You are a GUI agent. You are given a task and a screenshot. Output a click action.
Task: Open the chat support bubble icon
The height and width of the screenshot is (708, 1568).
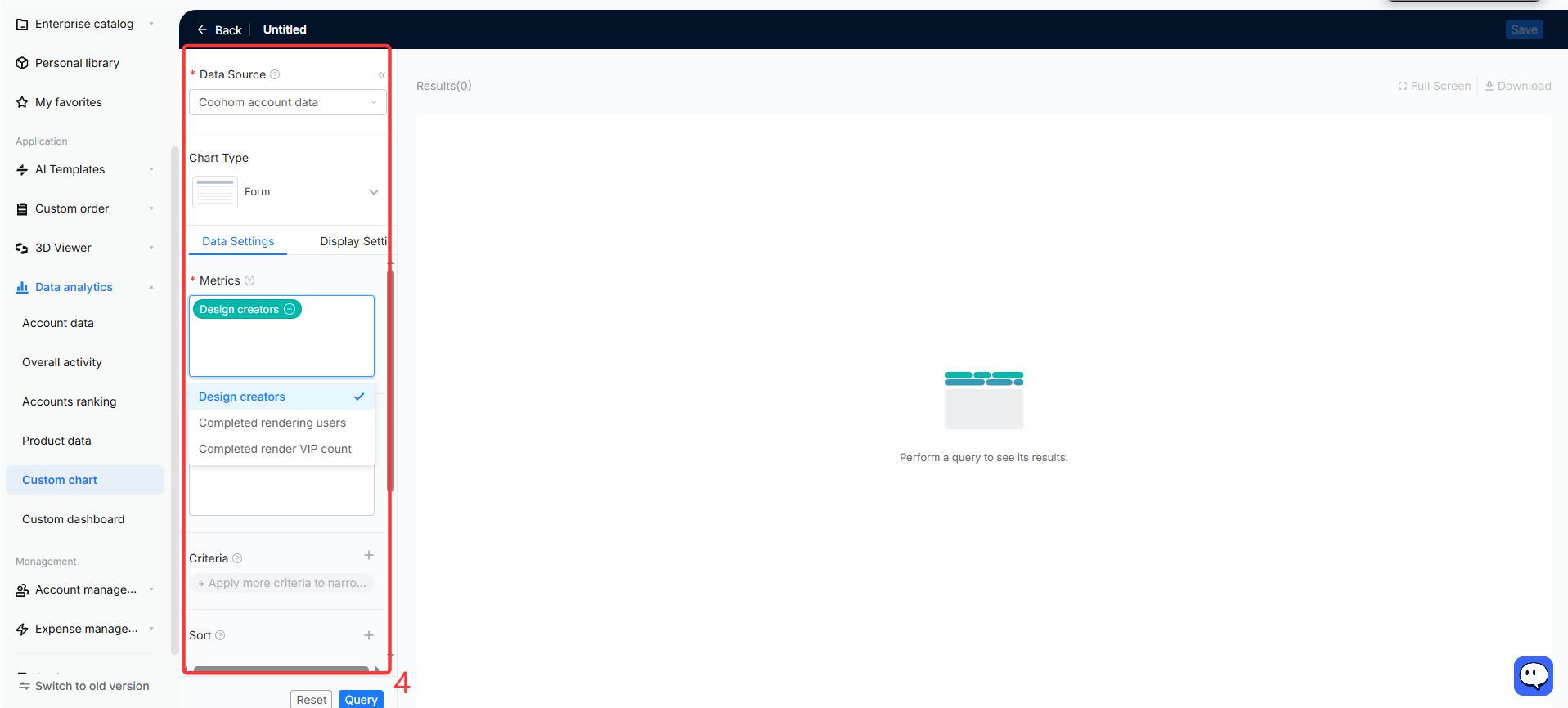1533,676
